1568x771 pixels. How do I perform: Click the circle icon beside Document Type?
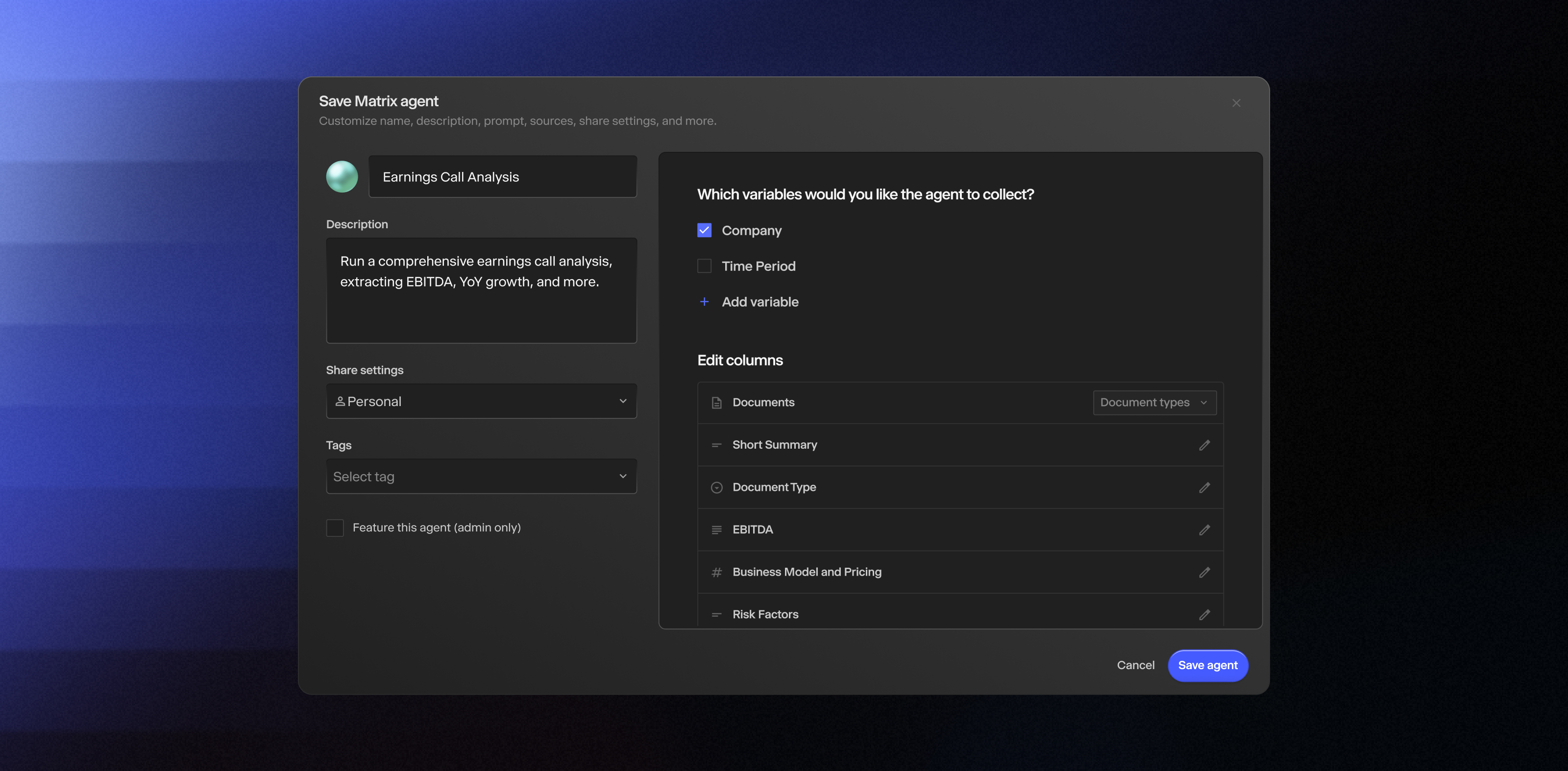click(x=716, y=487)
